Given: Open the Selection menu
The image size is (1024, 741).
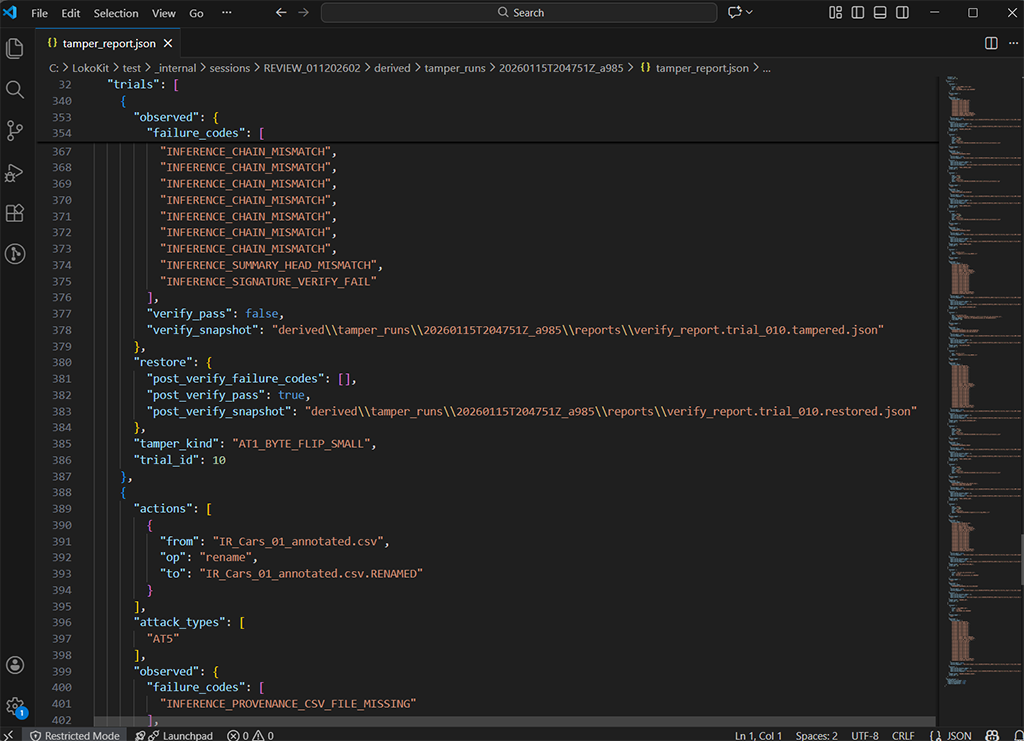Looking at the screenshot, I should [x=116, y=13].
